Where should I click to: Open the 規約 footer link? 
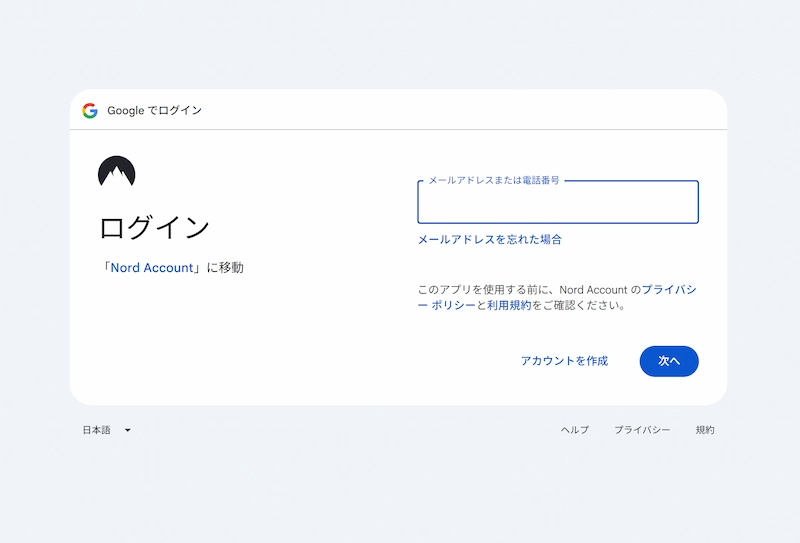pos(705,430)
